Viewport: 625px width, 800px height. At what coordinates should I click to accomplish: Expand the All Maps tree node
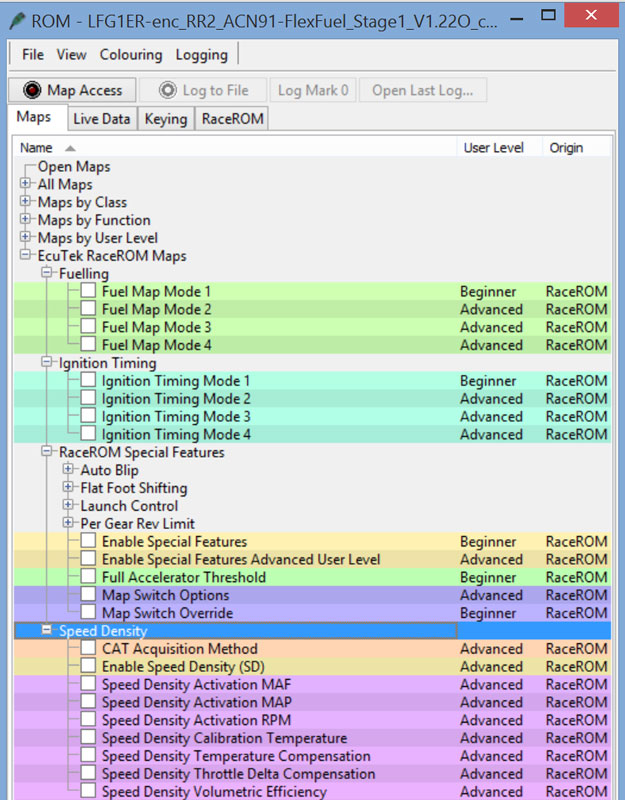tap(25, 183)
